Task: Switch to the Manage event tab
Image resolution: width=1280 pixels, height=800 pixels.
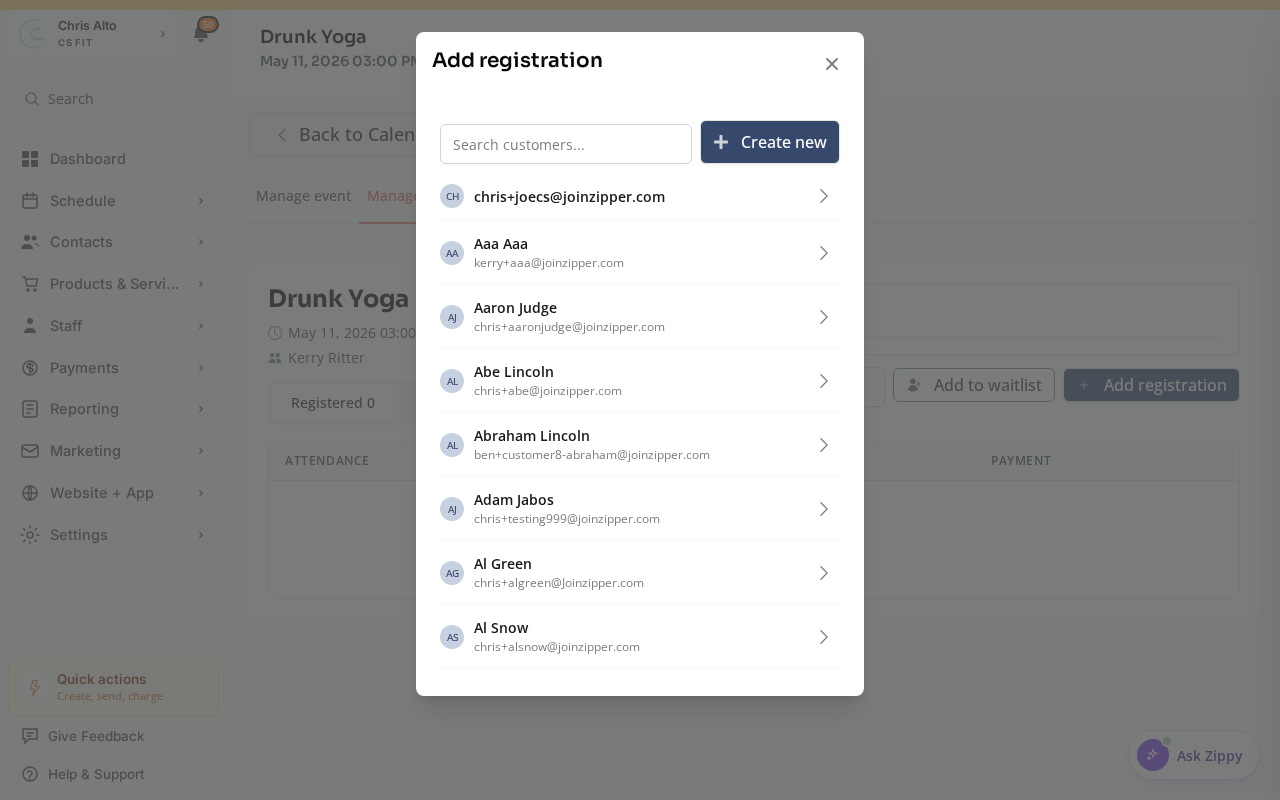Action: [303, 196]
